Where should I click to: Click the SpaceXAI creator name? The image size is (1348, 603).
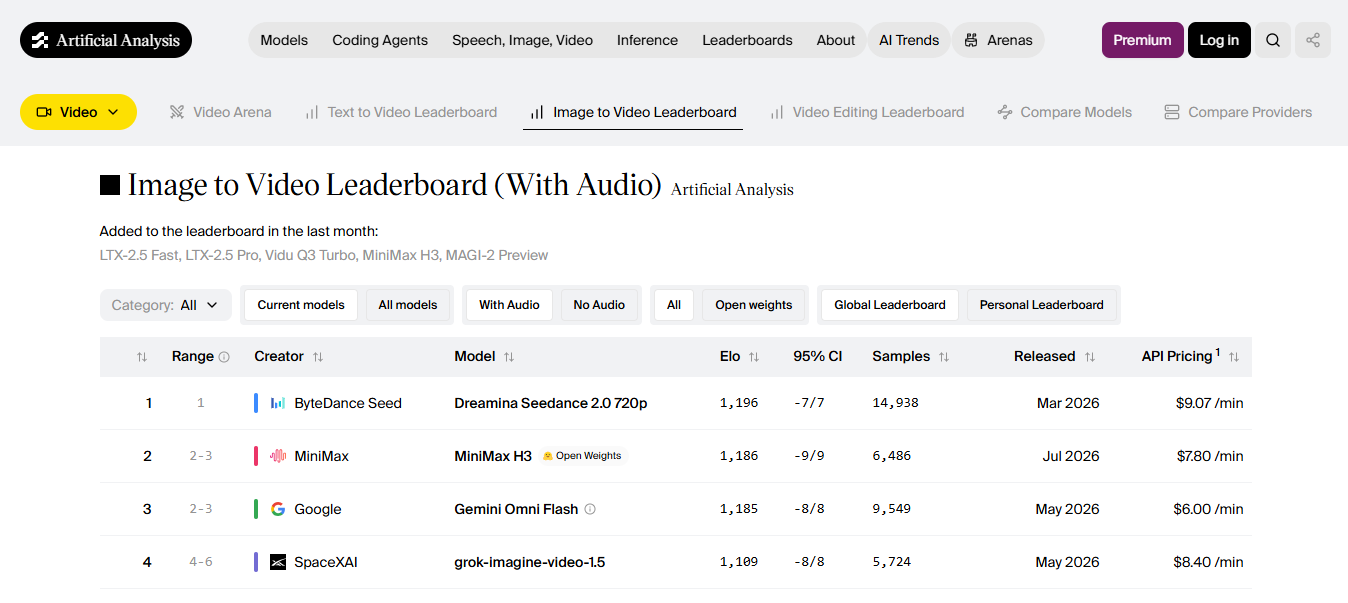coord(326,562)
